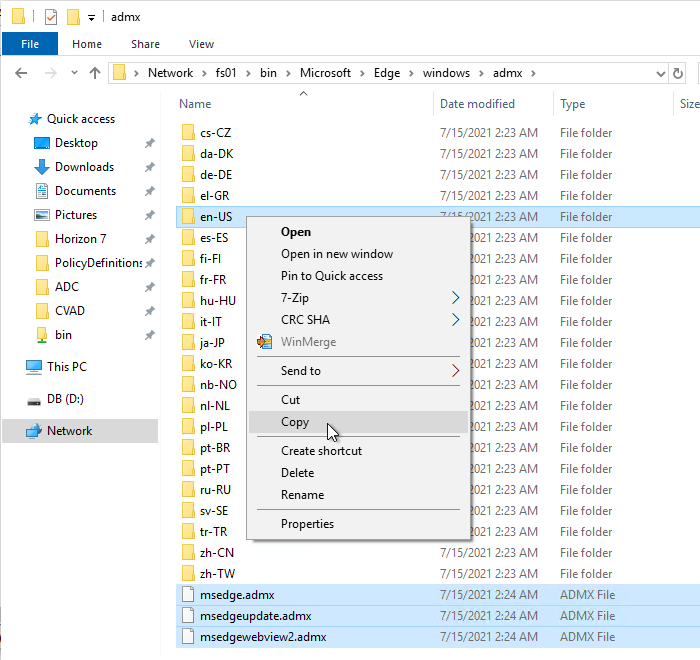Select the en-US folder
This screenshot has width=700, height=660.
216,217
